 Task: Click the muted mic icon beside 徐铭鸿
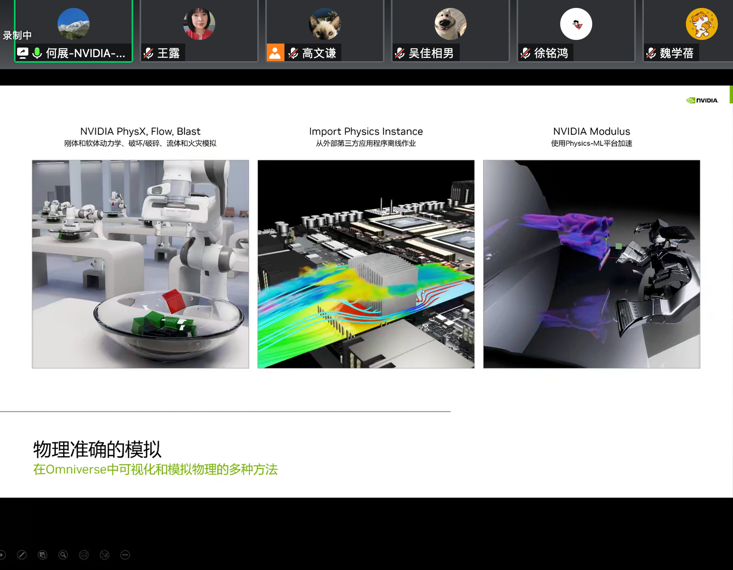pos(526,53)
